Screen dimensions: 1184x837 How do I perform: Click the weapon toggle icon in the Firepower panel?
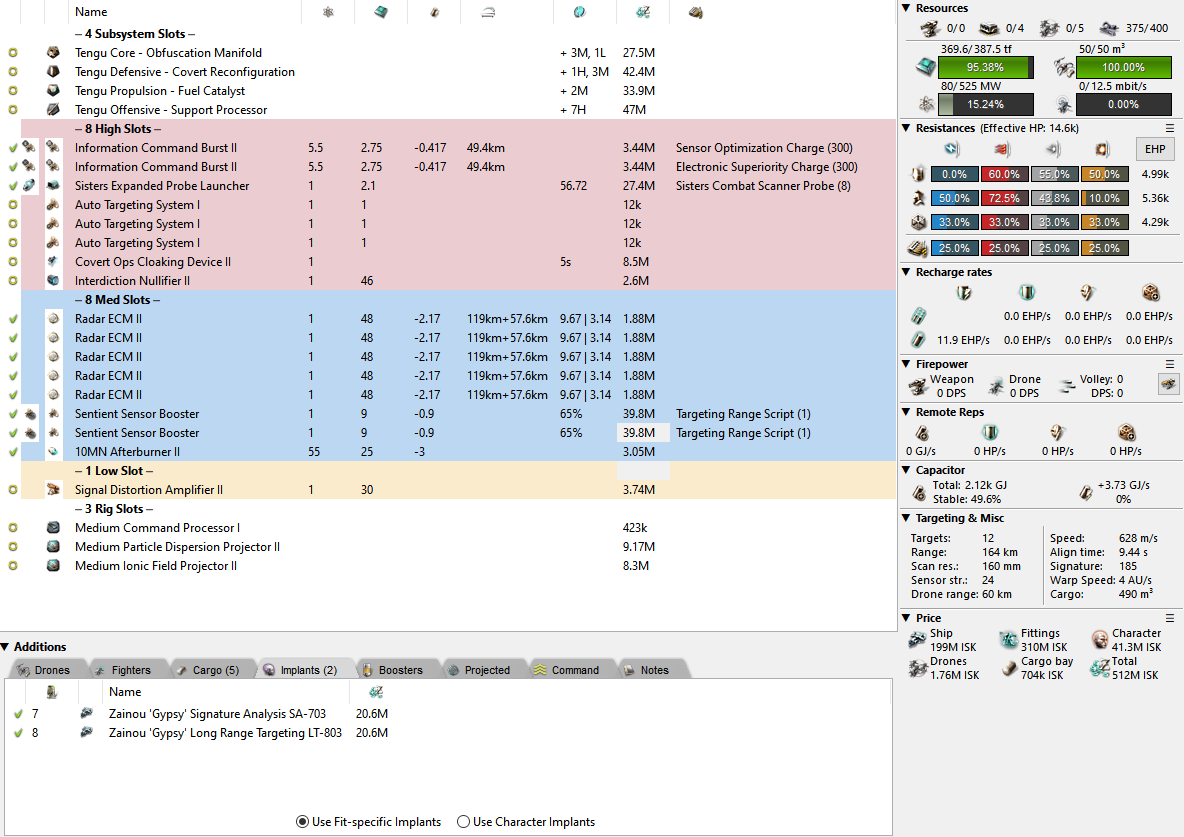pyautogui.click(x=1166, y=383)
